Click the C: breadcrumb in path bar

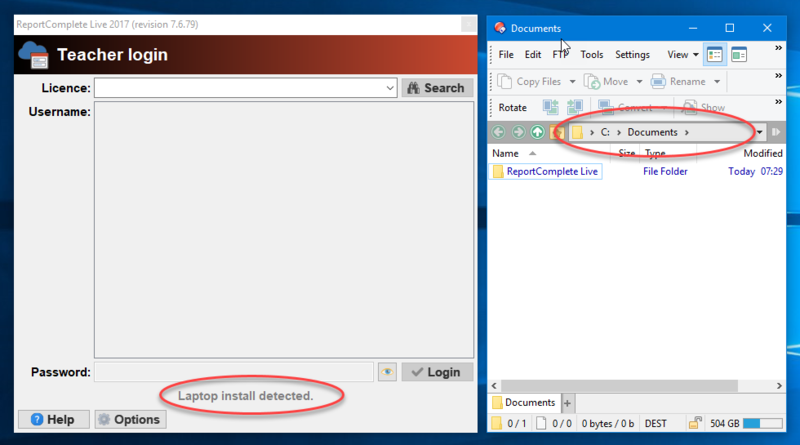click(x=605, y=132)
